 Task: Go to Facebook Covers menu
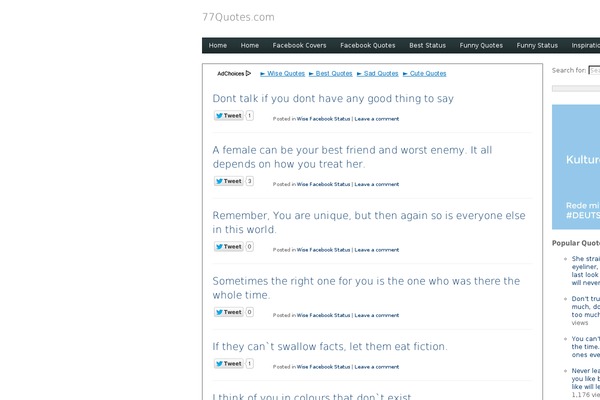(x=299, y=46)
